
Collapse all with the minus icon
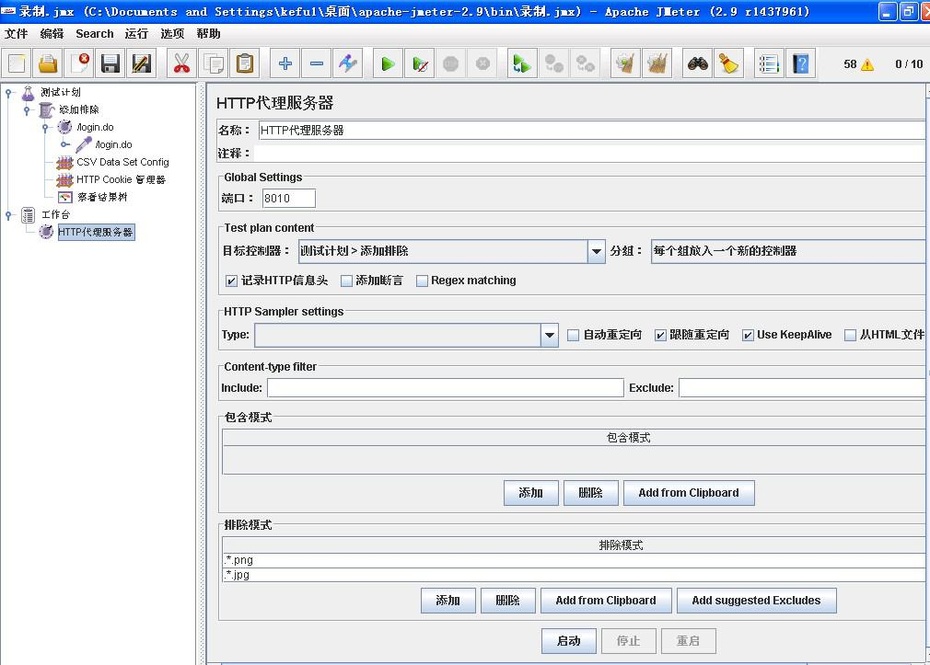(316, 63)
